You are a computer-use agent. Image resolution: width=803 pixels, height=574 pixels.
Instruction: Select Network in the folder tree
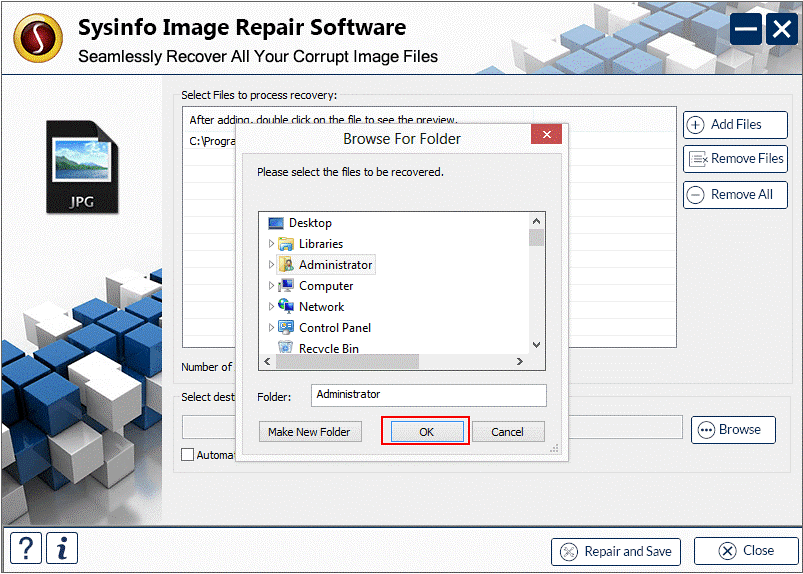(322, 307)
